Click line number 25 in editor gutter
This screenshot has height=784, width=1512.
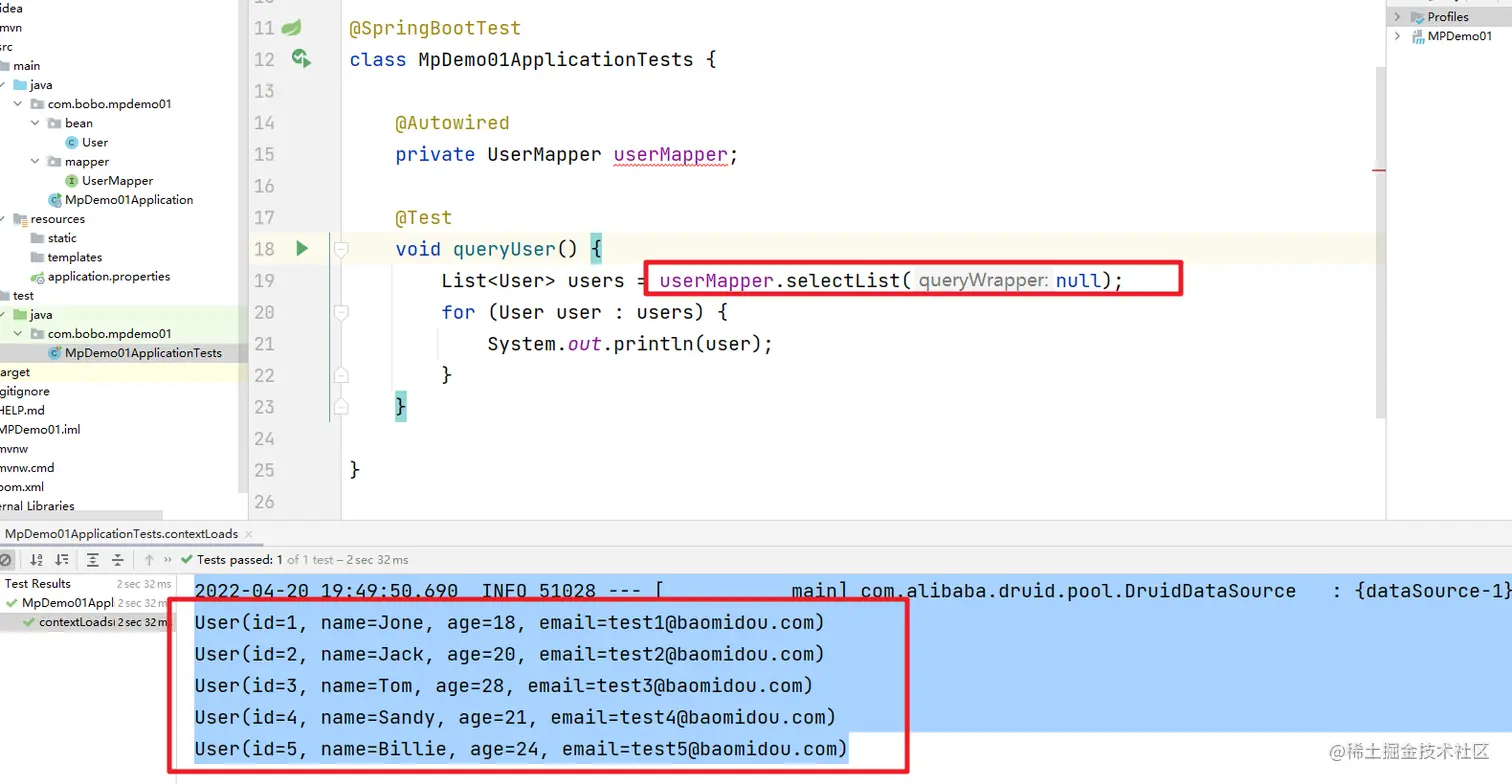pyautogui.click(x=264, y=470)
